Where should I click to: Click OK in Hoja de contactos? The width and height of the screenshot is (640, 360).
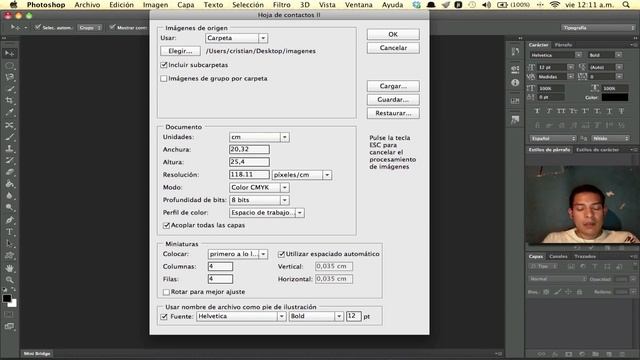(x=393, y=34)
